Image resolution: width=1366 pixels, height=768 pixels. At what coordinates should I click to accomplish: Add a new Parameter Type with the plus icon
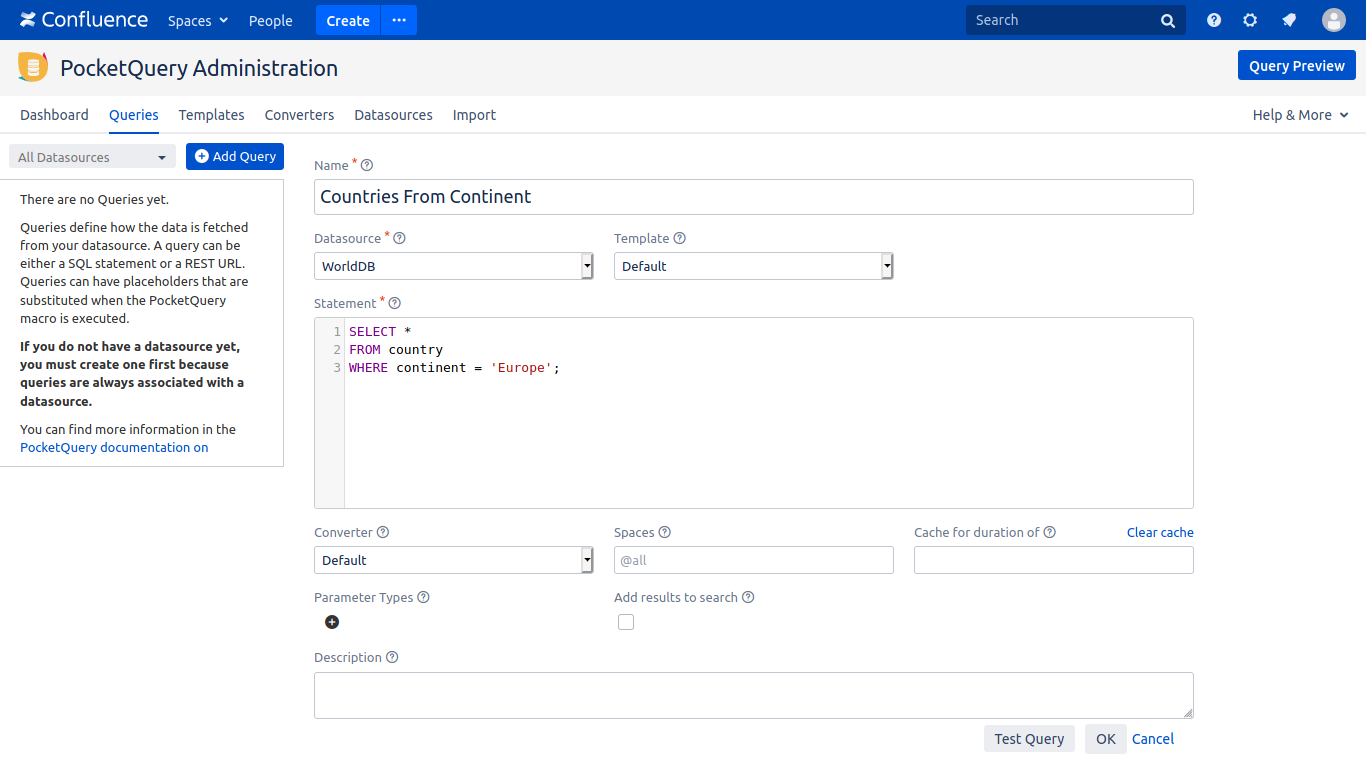pyautogui.click(x=331, y=621)
